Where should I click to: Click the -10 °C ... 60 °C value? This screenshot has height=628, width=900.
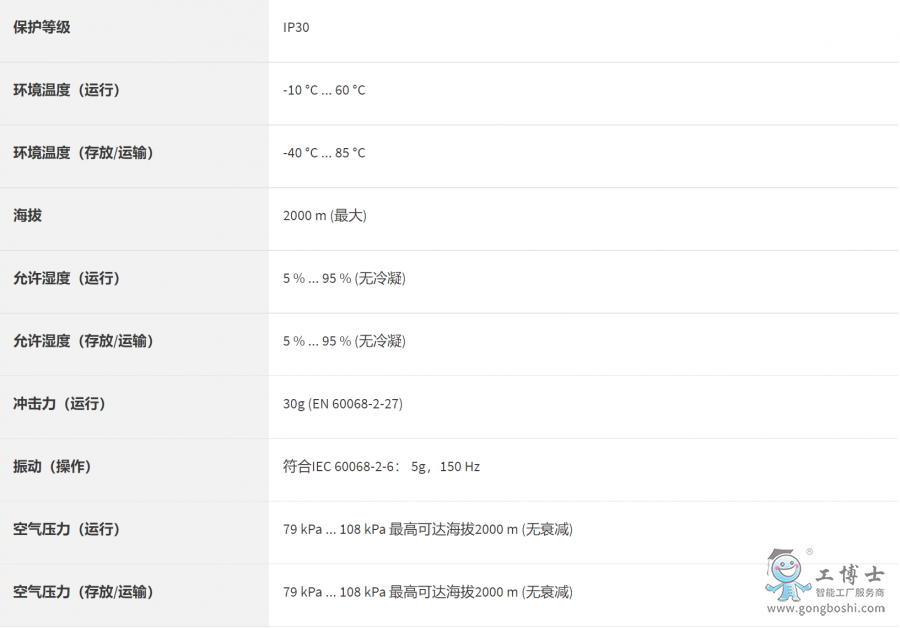[x=324, y=91]
